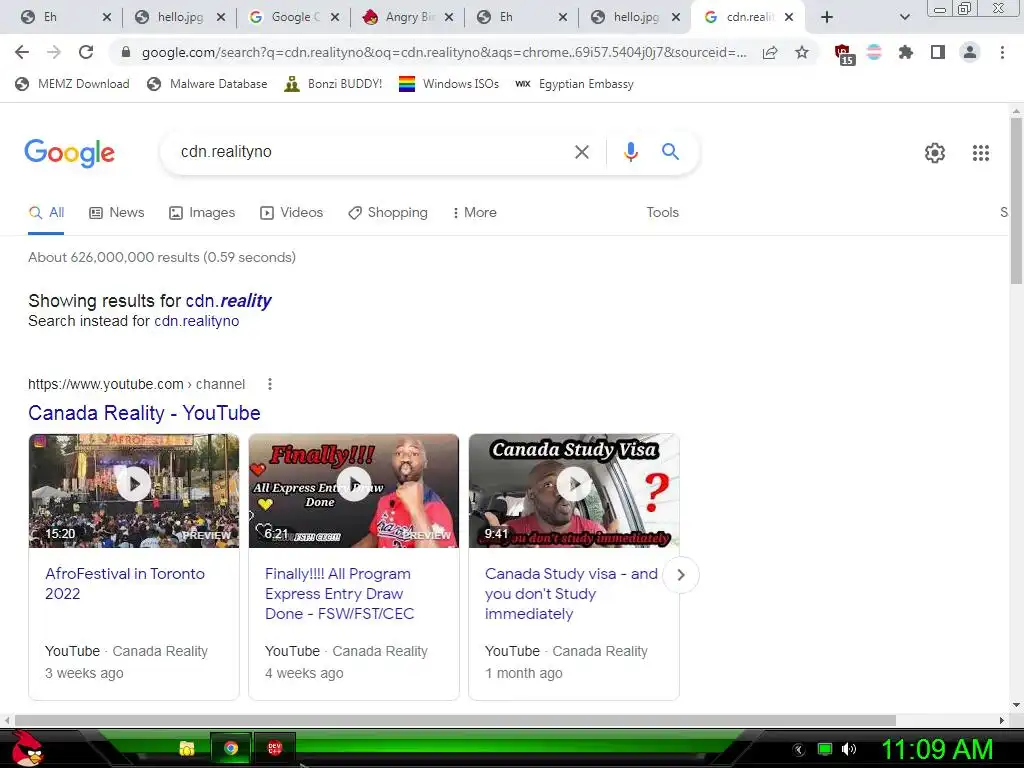1024x768 pixels.
Task: Close the Angry Birds browser tab
Action: 449,18
